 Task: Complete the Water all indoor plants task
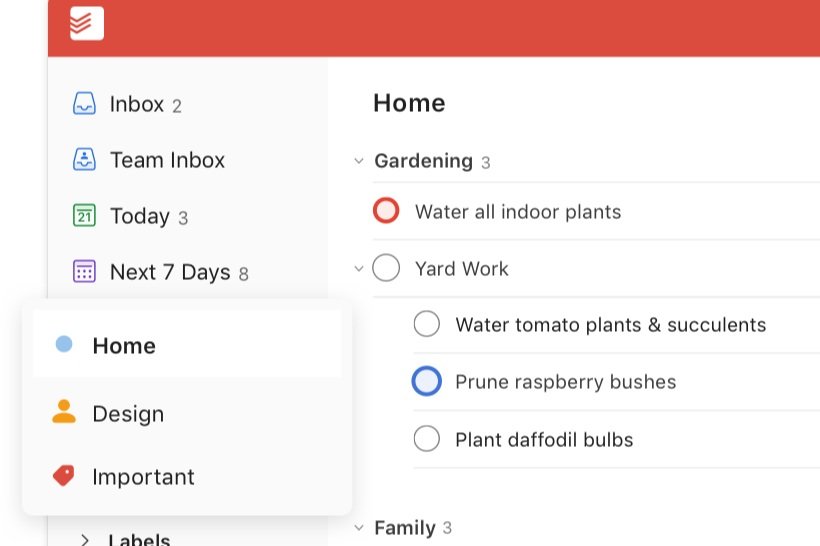click(386, 210)
